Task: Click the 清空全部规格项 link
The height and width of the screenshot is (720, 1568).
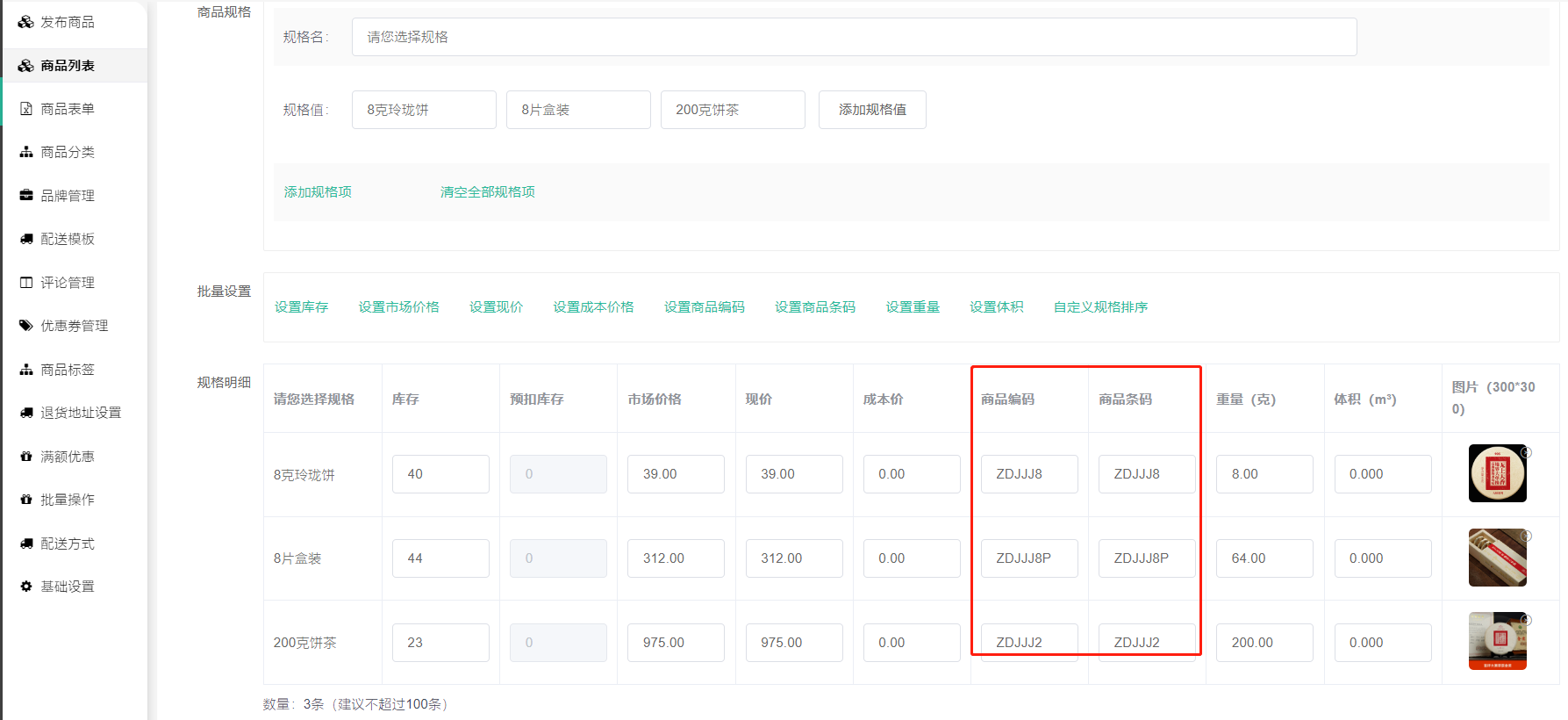Action: pyautogui.click(x=487, y=192)
